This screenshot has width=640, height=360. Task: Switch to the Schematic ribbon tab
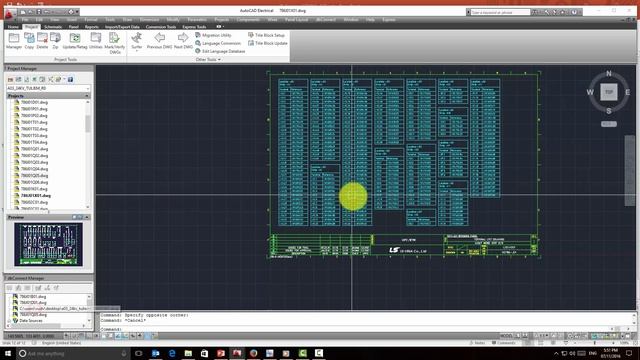(53, 27)
